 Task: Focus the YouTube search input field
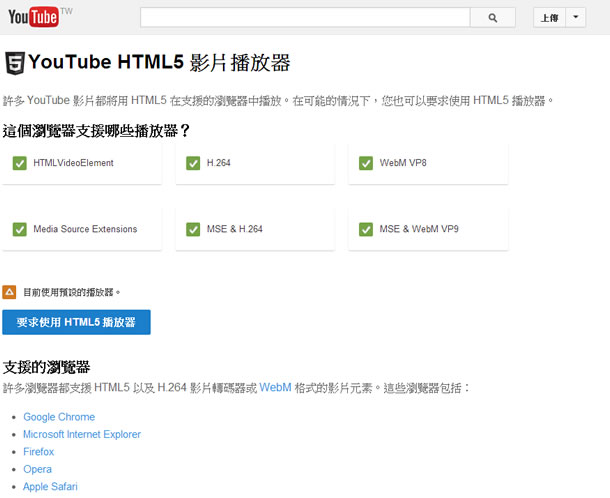[x=305, y=18]
